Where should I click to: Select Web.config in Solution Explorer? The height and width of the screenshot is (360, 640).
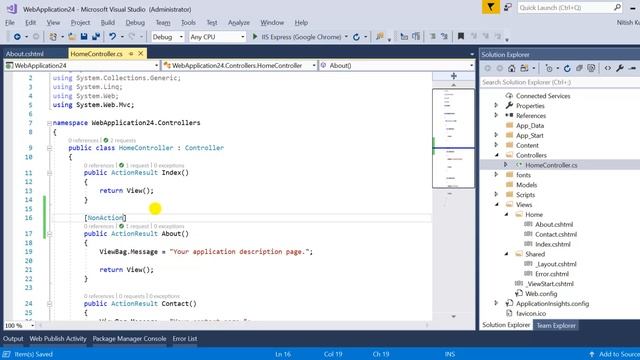tap(541, 293)
